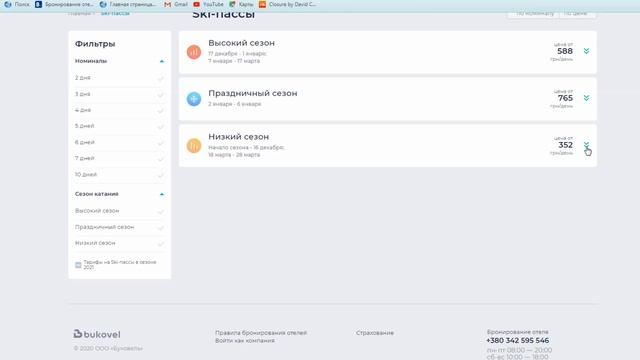Image resolution: width=640 pixels, height=360 pixels.
Task: Open the Главная страница bookmark
Action: pos(128,4)
